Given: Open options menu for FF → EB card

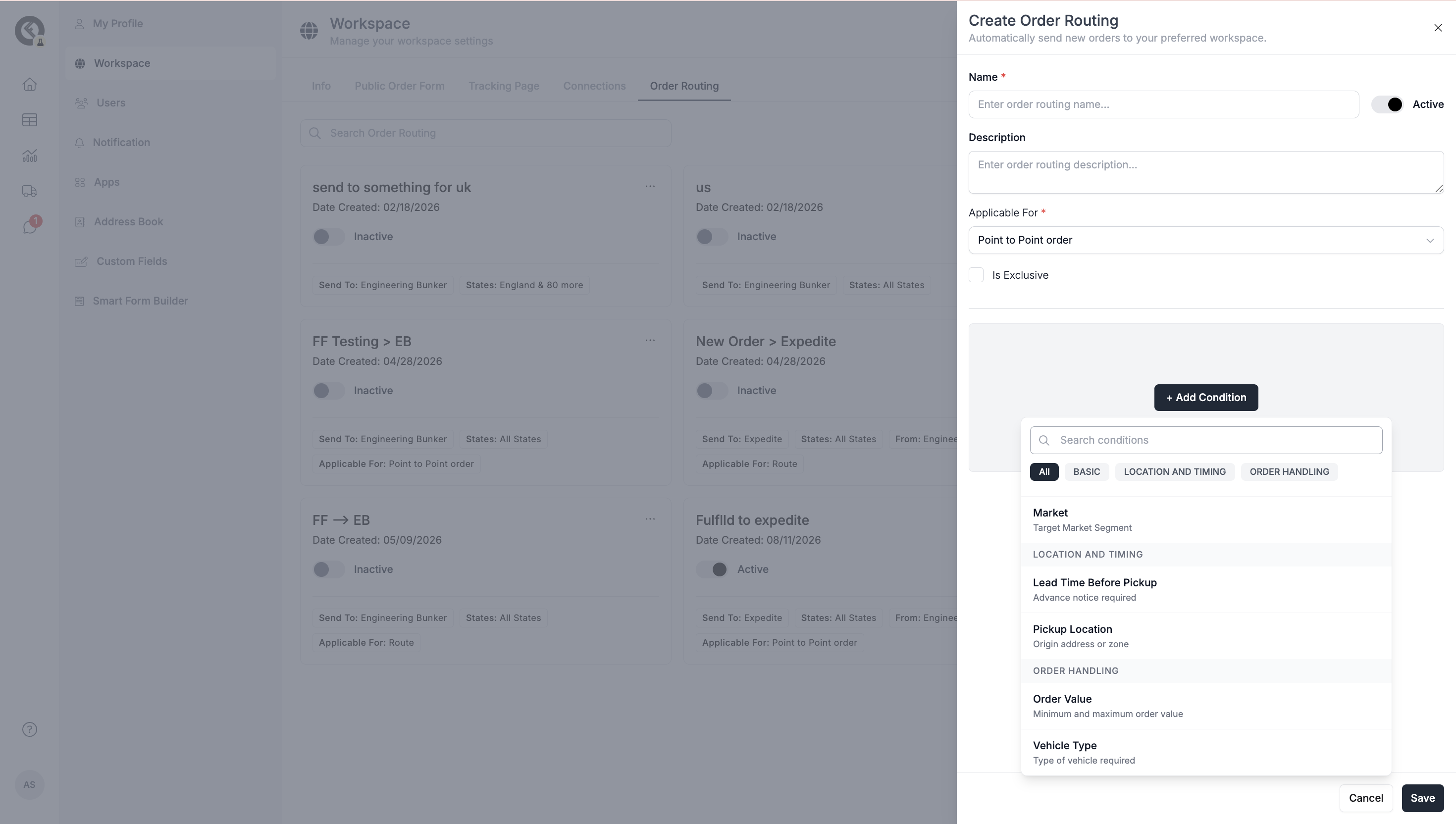Looking at the screenshot, I should click(x=650, y=519).
